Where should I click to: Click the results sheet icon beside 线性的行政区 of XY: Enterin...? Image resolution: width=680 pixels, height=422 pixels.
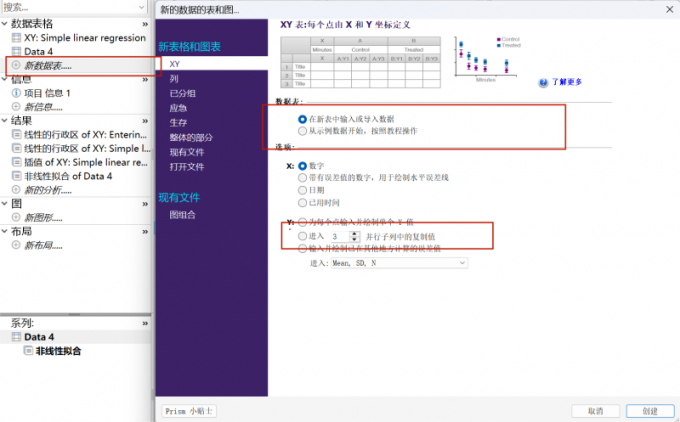pos(16,134)
